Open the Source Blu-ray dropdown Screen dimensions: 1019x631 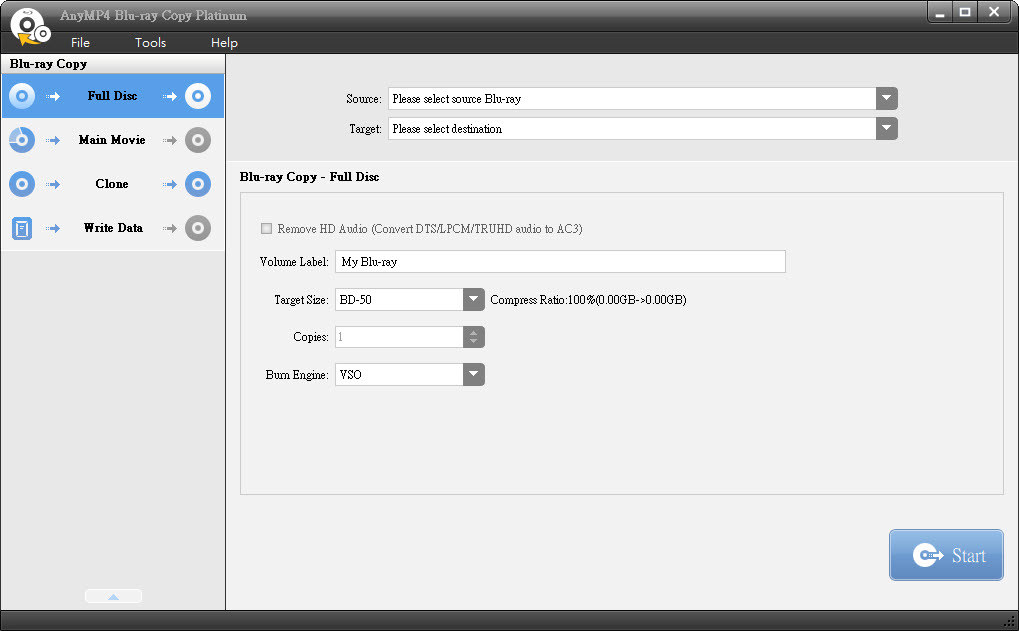[x=886, y=99]
